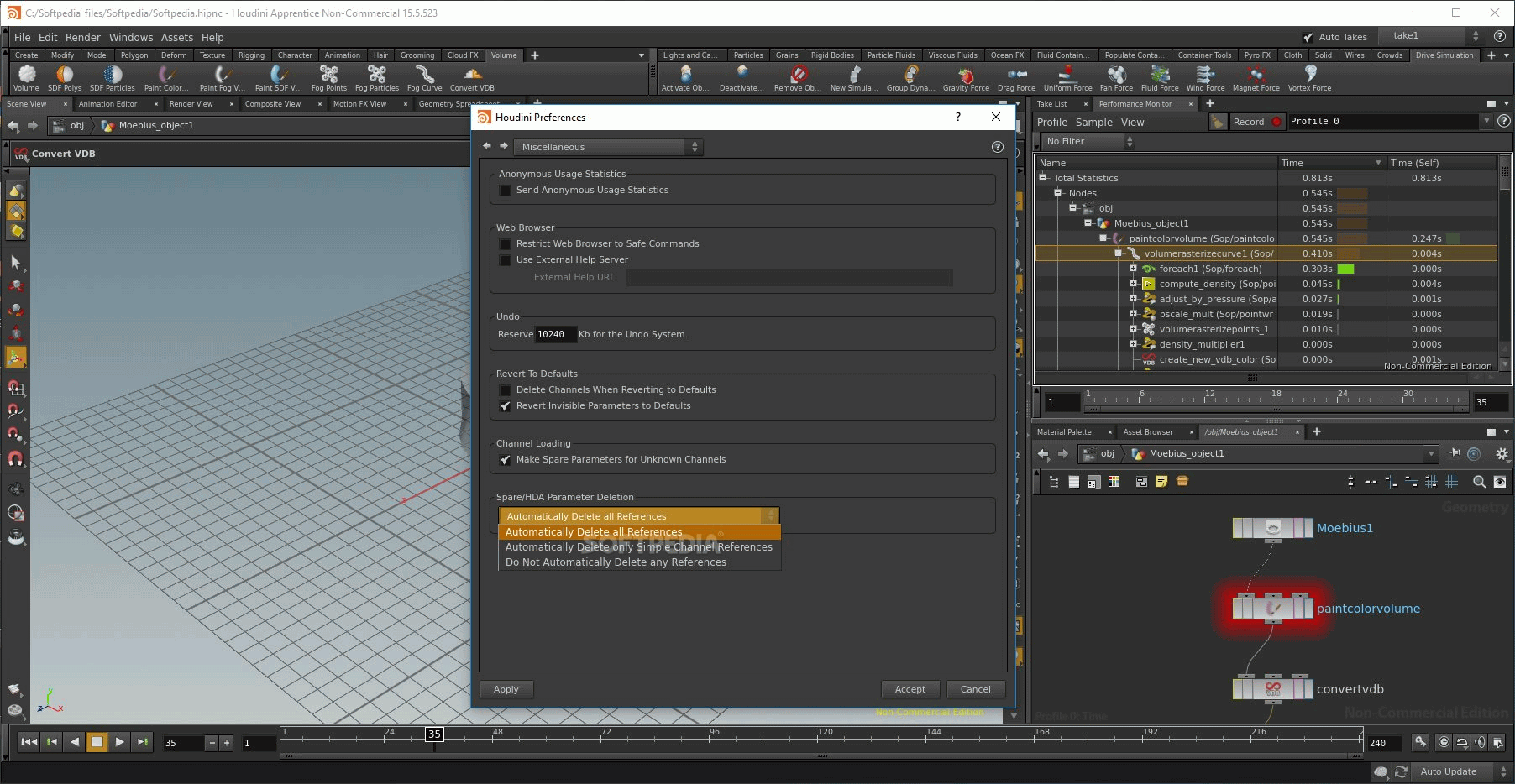The width and height of the screenshot is (1515, 784).
Task: Click the Remove Objects shelf tool
Action: 798,78
